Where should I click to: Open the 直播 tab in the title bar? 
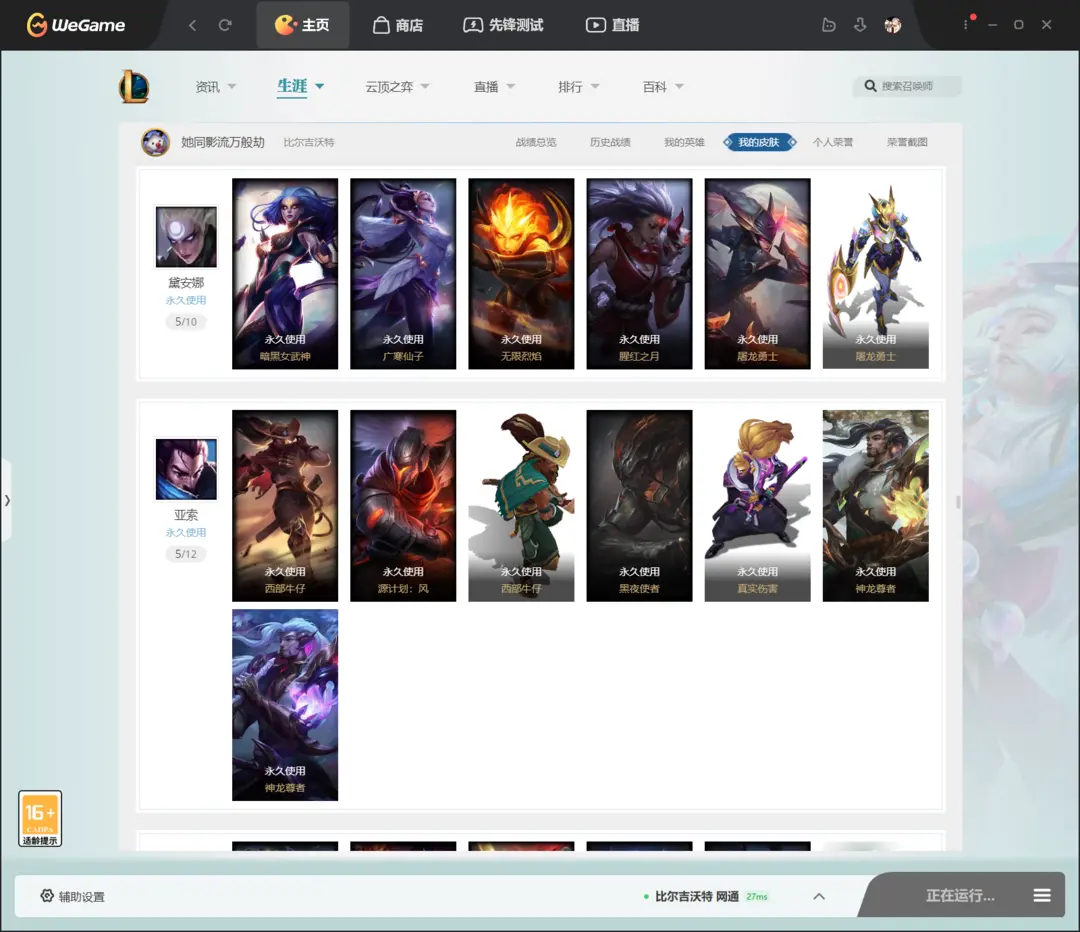click(612, 25)
